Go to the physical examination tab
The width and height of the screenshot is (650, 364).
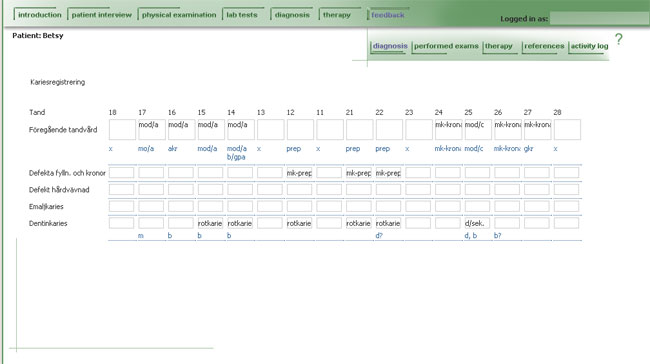[179, 15]
